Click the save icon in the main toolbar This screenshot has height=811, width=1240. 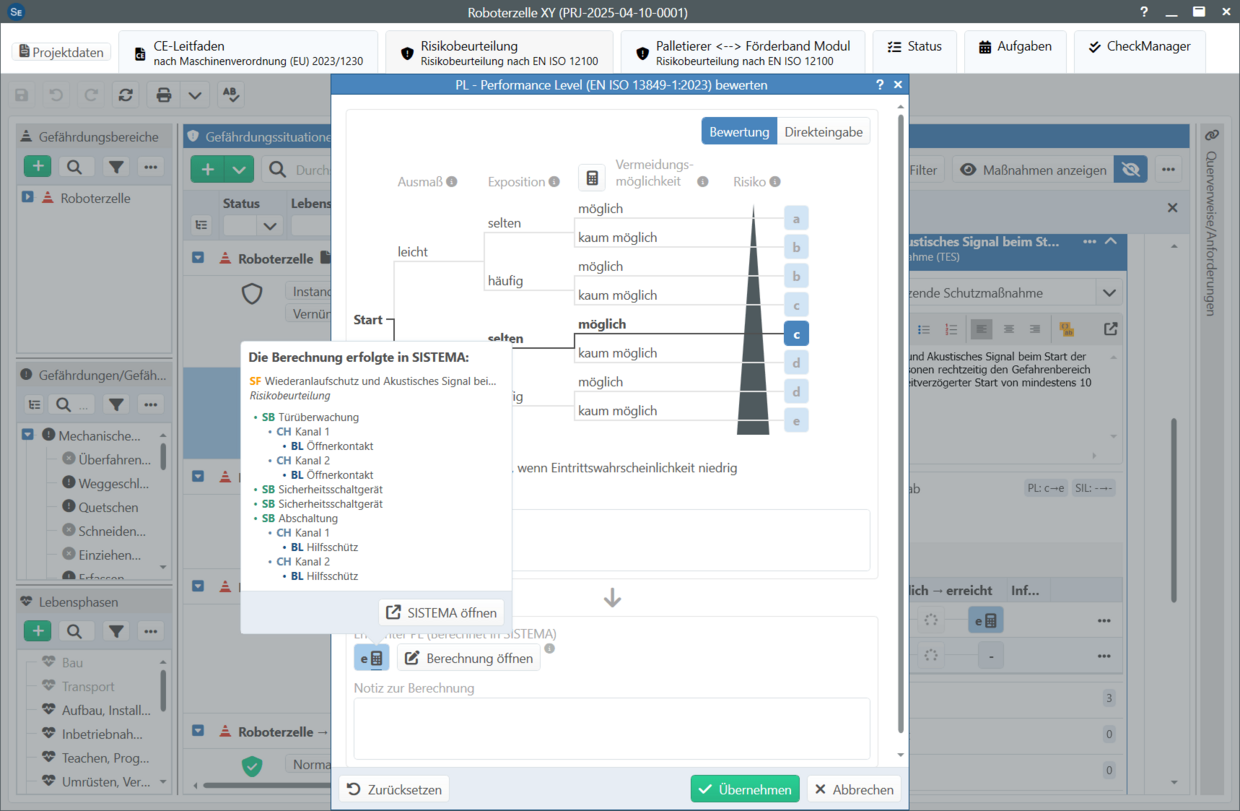[22, 95]
